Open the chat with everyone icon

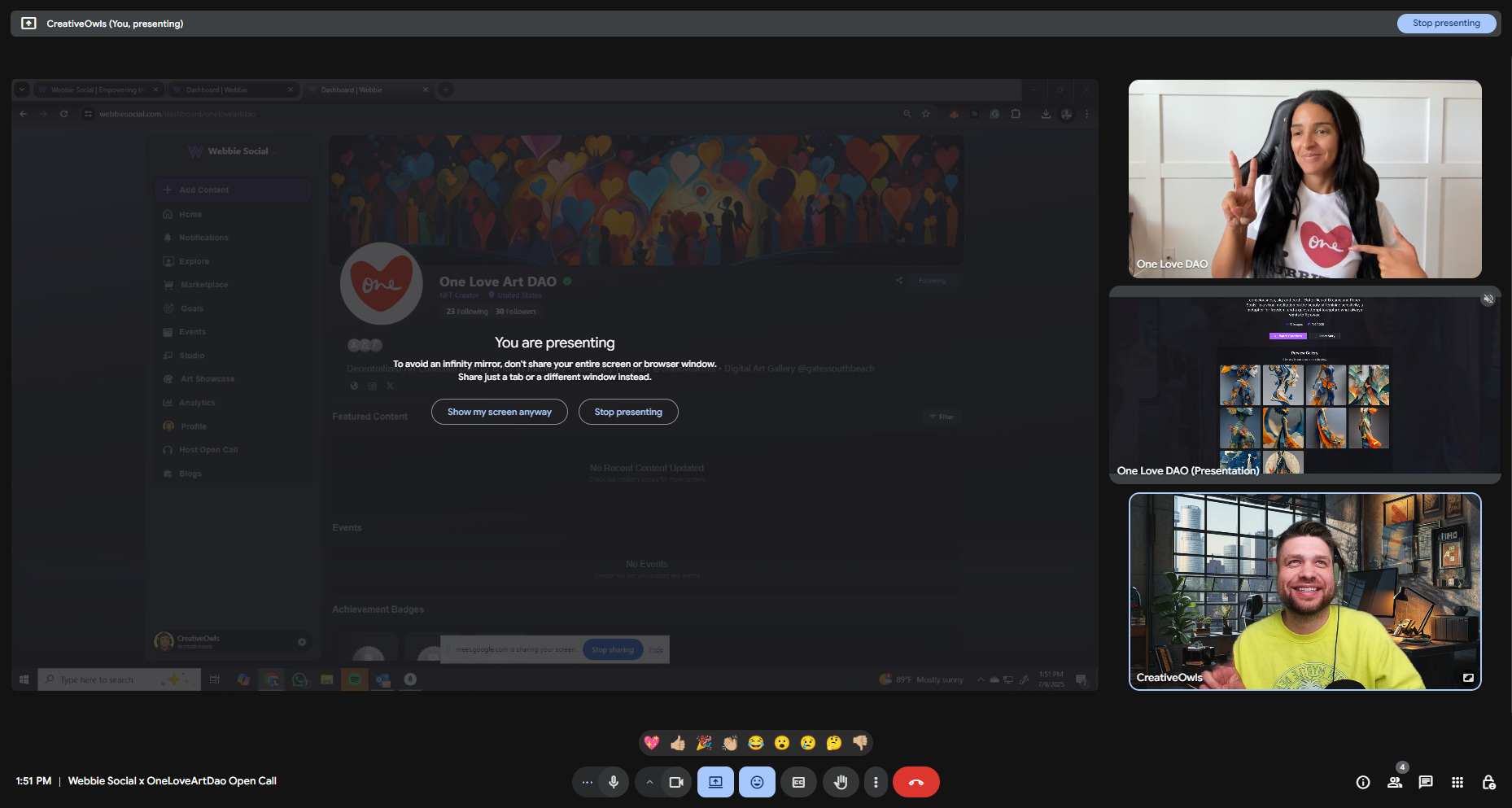click(1426, 782)
